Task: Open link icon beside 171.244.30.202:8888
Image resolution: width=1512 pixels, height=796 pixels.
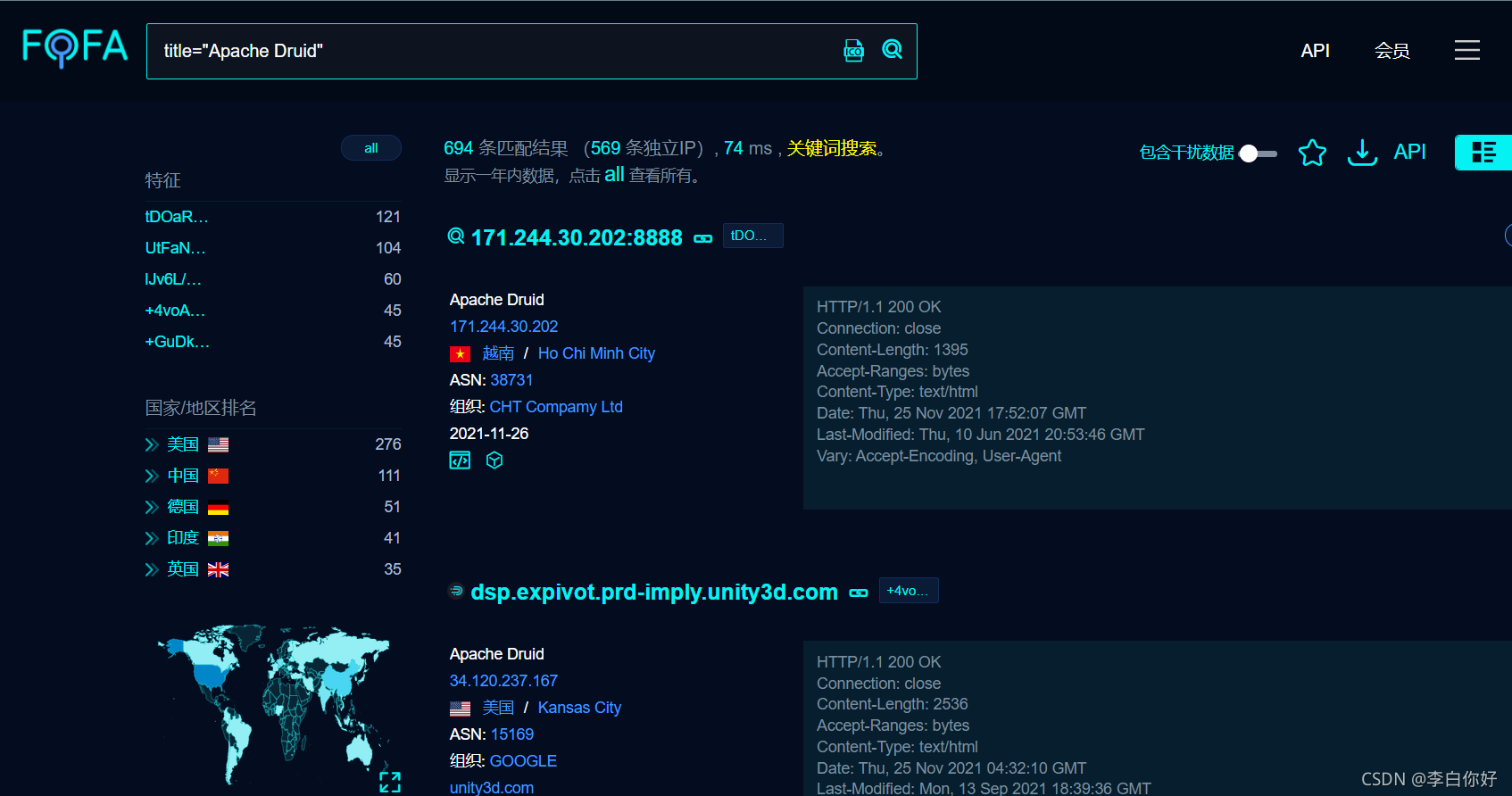Action: click(703, 238)
